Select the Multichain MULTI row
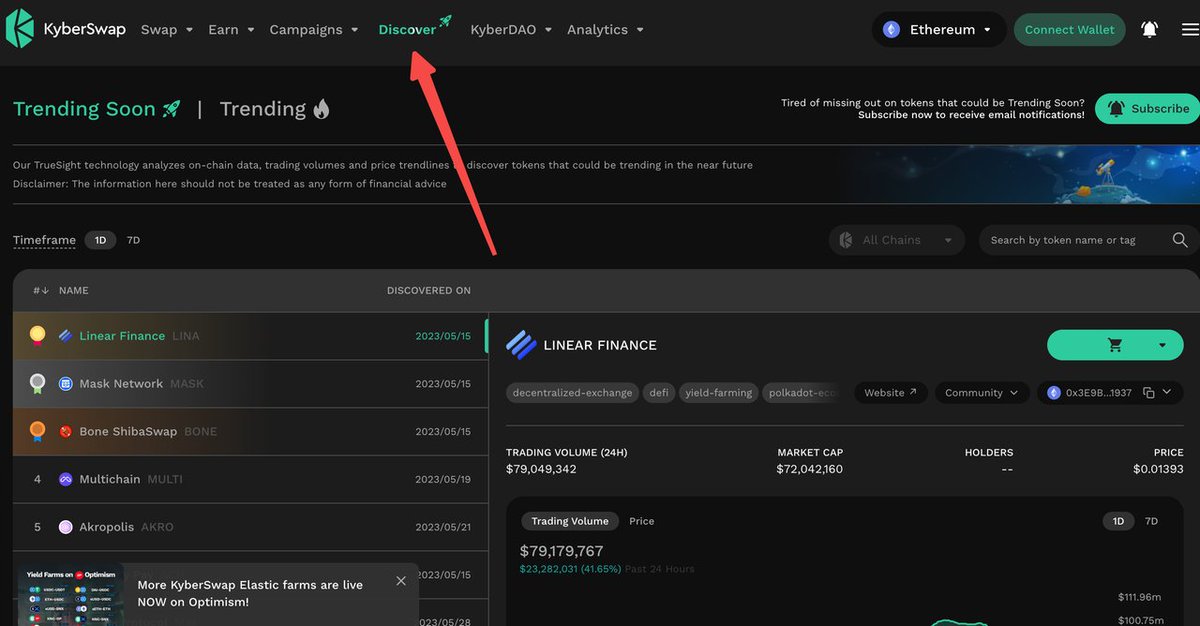Viewport: 1200px width, 626px height. click(x=251, y=479)
